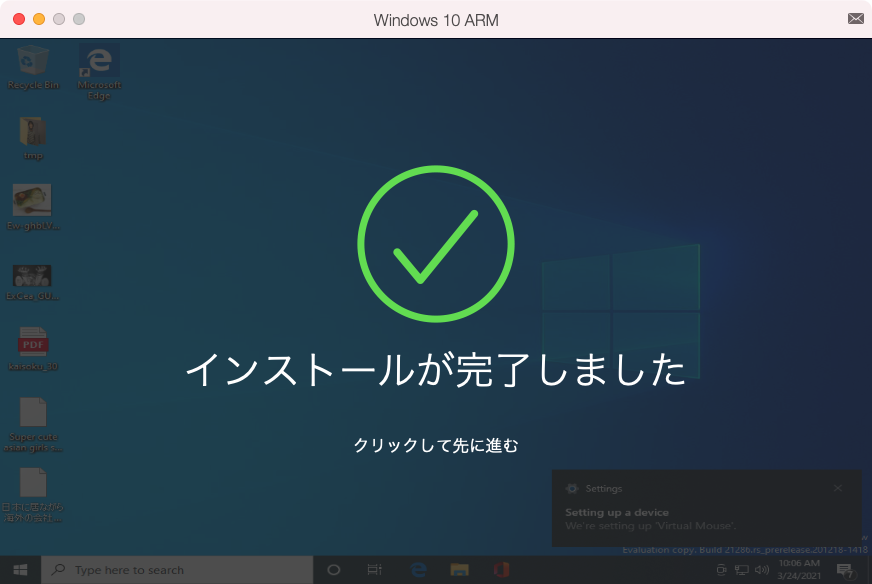The height and width of the screenshot is (584, 872).
Task: Select the 日本に居ながら海外の会社 file icon
Action: [x=33, y=495]
